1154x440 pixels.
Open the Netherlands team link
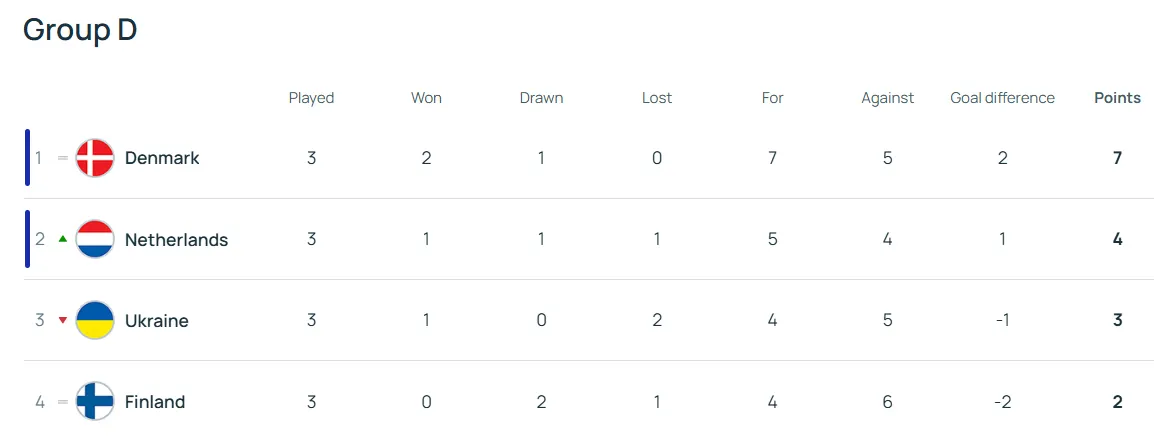click(x=177, y=239)
